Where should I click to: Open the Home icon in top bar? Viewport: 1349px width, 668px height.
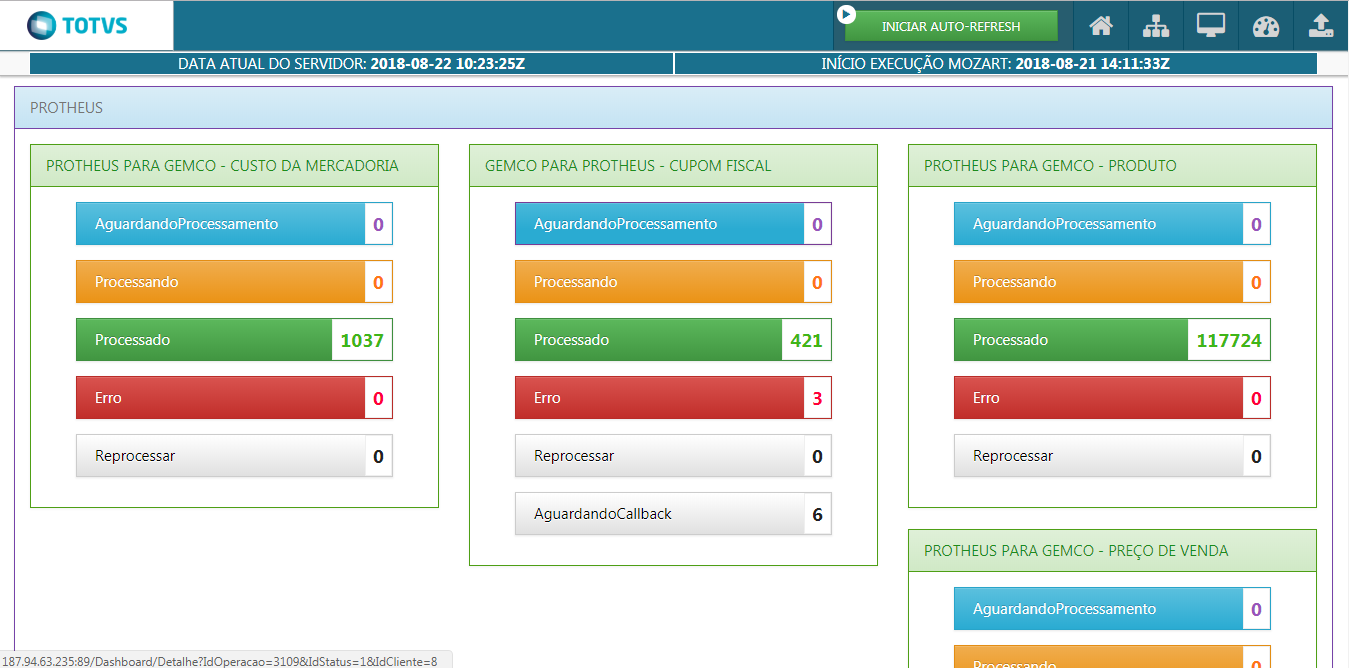click(x=1101, y=26)
